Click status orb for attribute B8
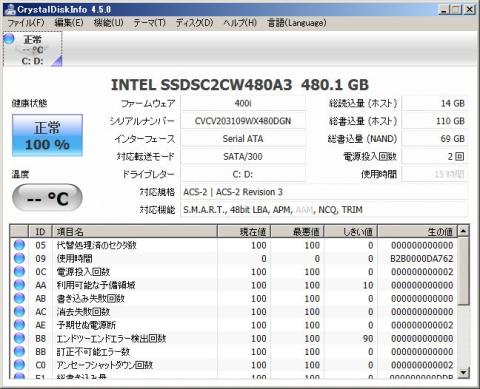 [19, 338]
